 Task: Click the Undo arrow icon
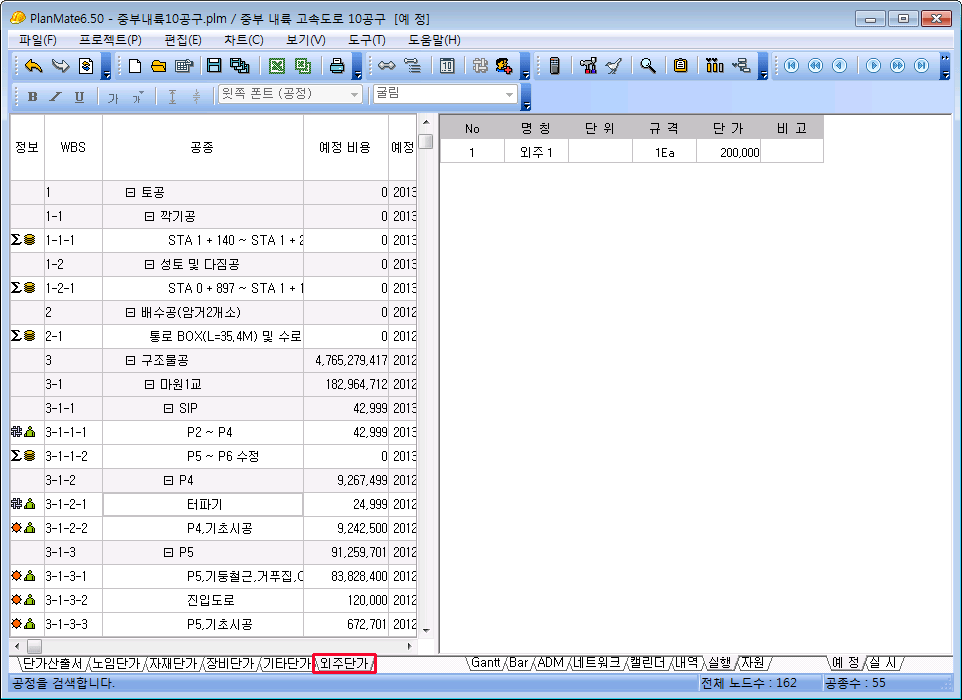pyautogui.click(x=33, y=66)
